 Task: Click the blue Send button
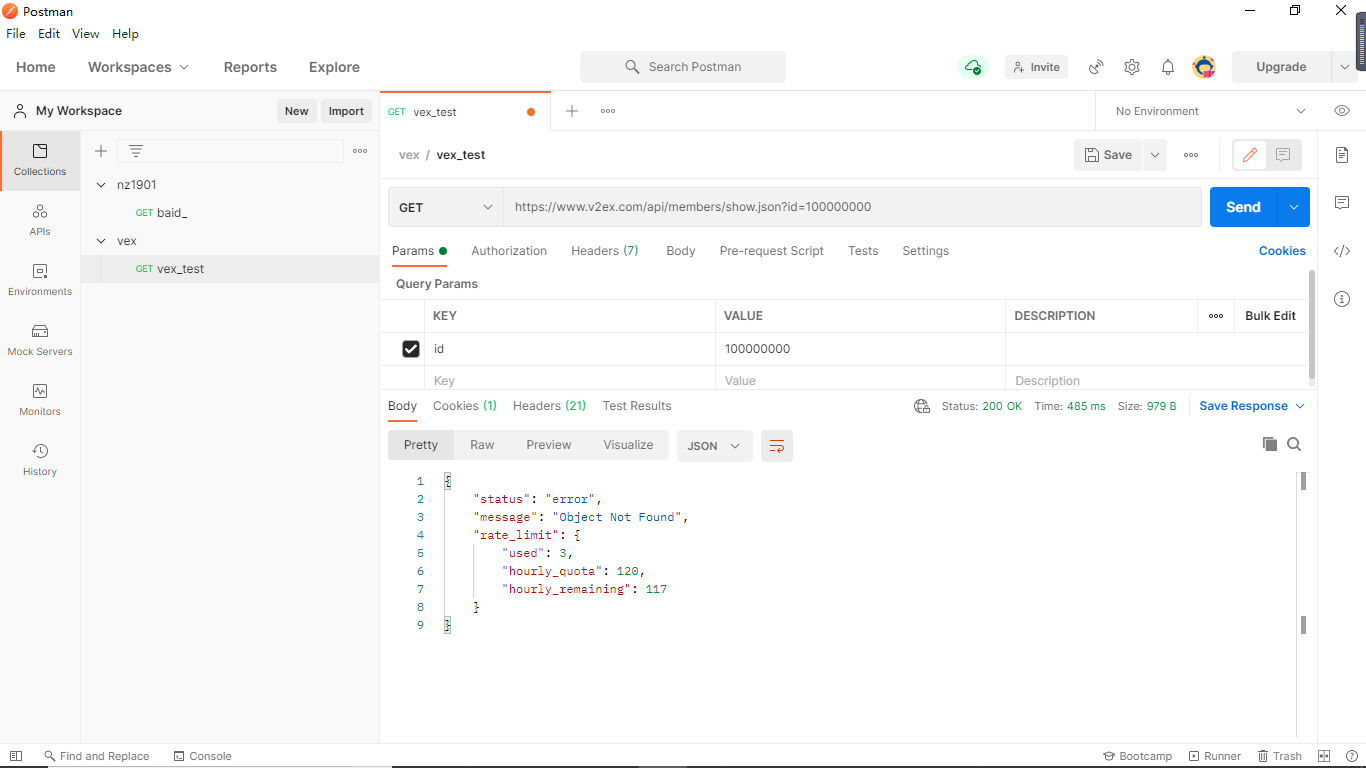1243,207
